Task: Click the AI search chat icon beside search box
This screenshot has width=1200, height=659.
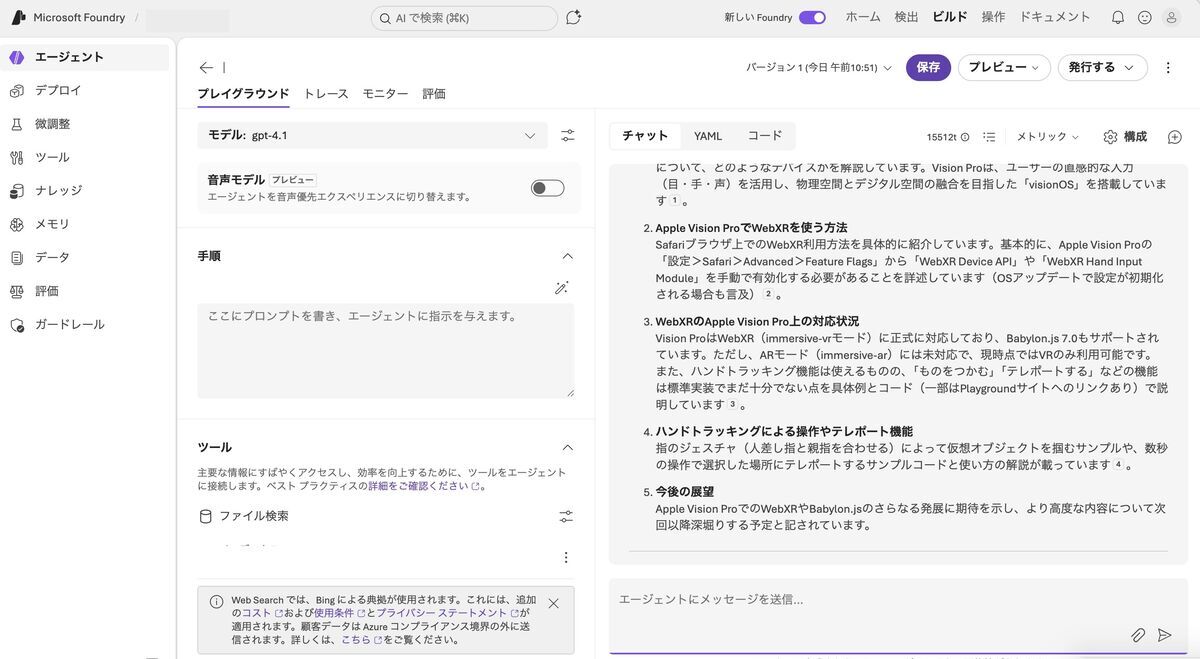Action: click(x=573, y=17)
